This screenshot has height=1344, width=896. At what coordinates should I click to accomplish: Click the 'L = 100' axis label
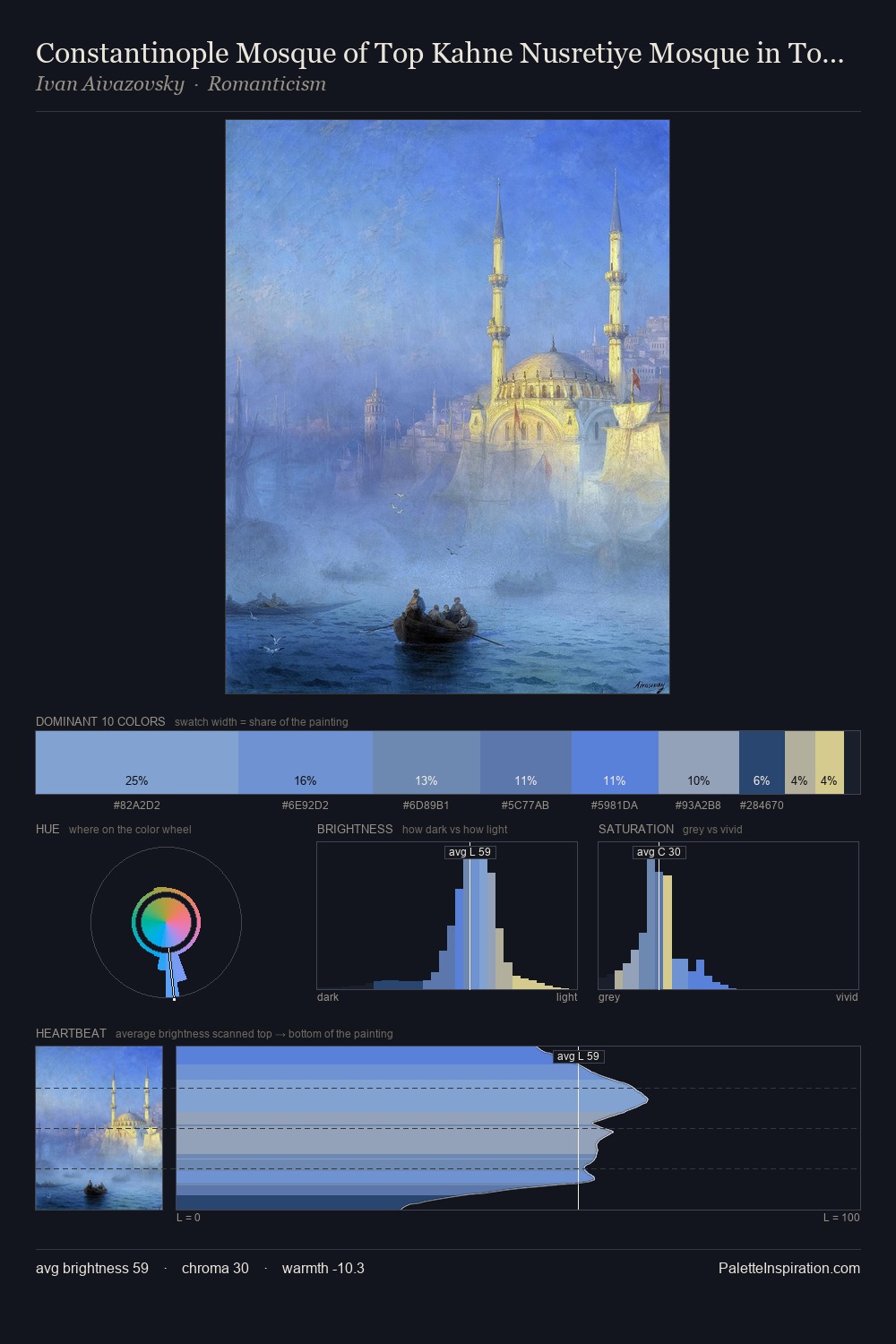841,1218
